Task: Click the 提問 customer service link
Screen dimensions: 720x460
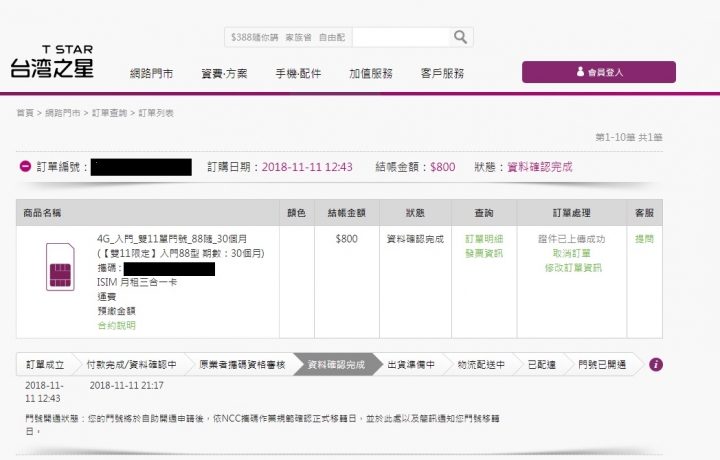Action: [x=644, y=239]
